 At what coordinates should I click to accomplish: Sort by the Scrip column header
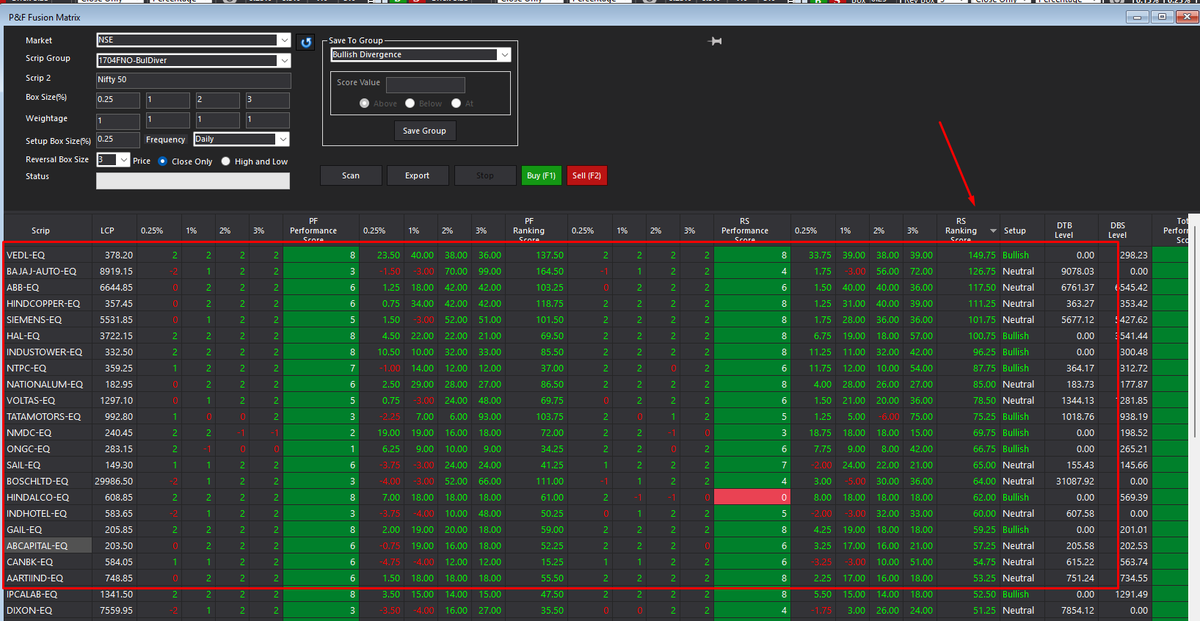pos(41,230)
